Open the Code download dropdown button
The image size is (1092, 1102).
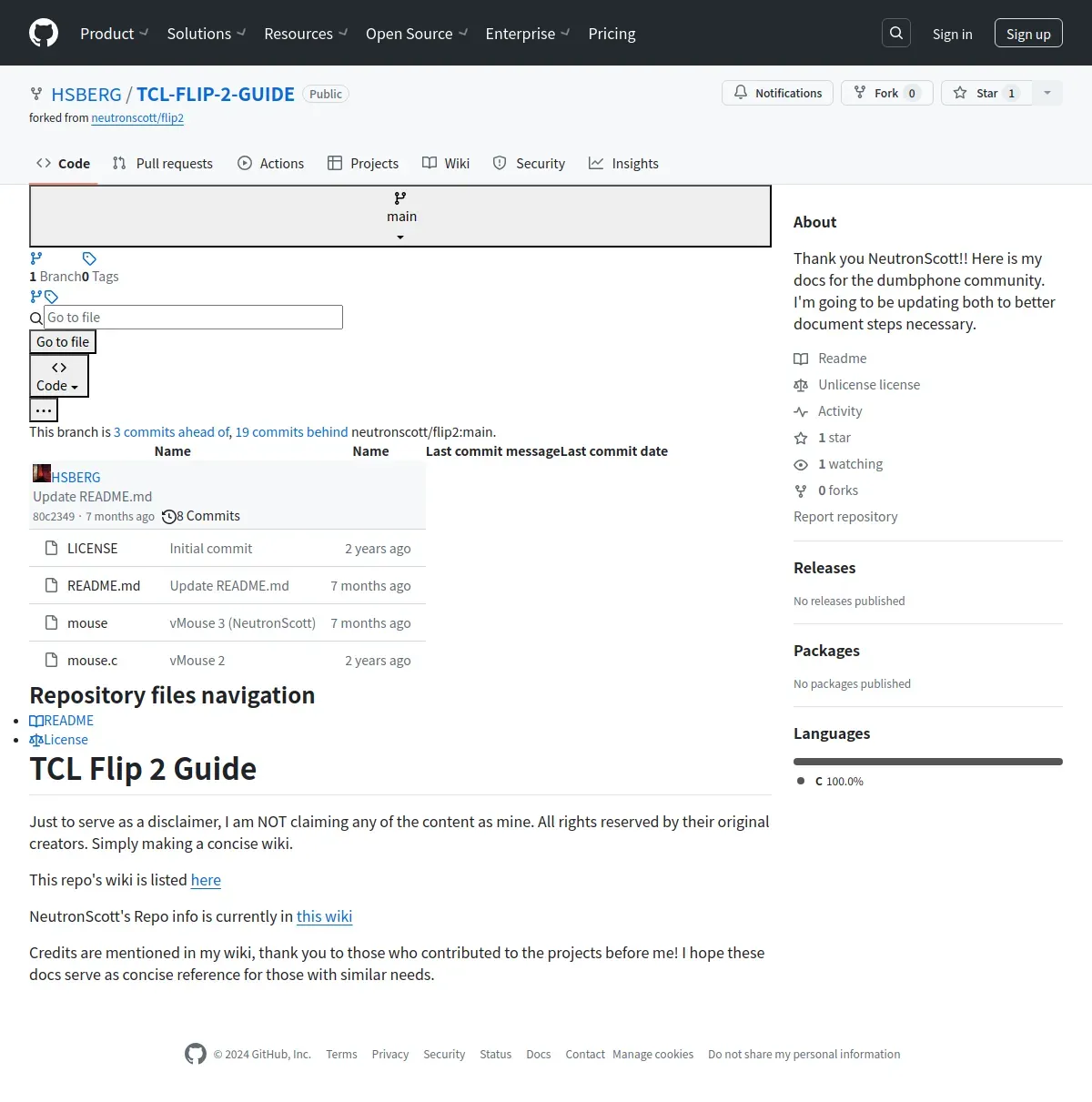59,376
